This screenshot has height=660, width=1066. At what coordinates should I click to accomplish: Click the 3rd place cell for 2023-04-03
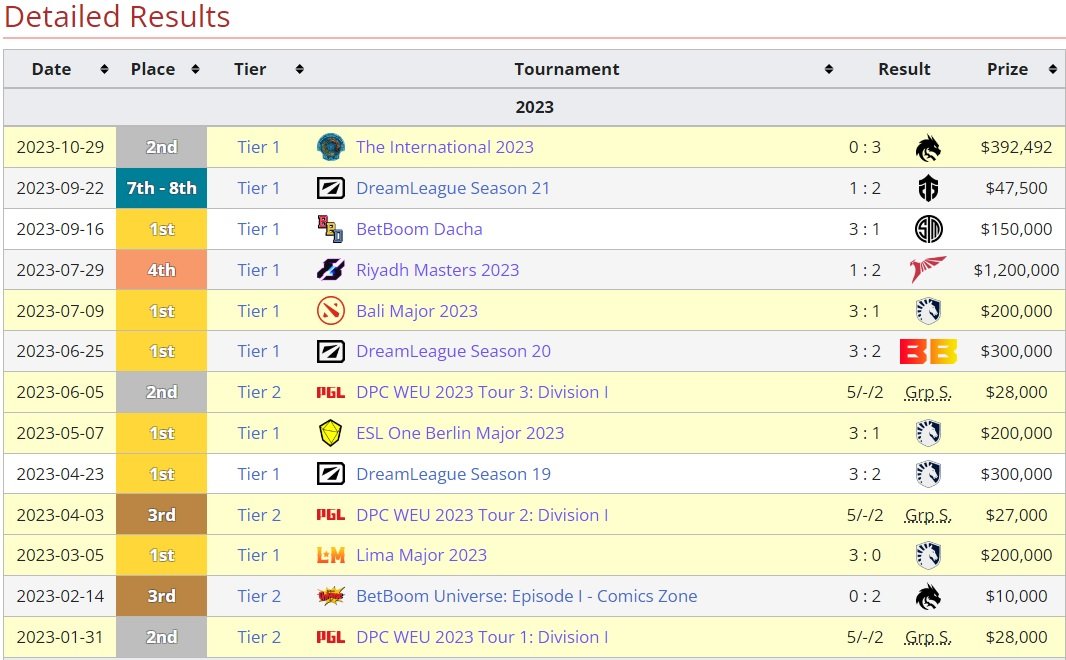coord(161,515)
